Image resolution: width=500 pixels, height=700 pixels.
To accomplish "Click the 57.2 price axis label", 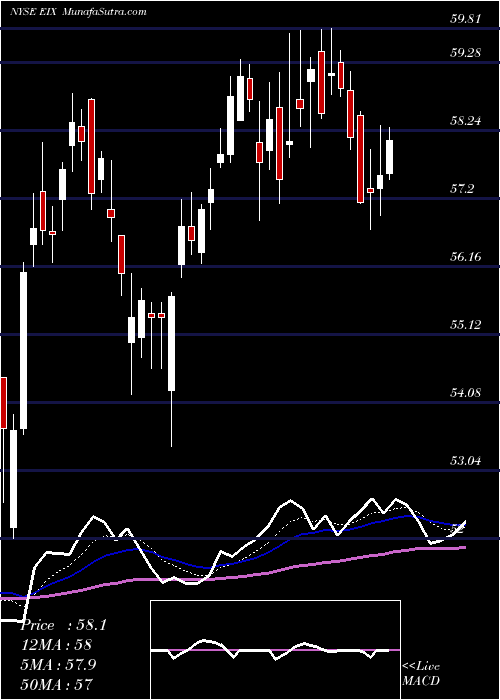I will coord(462,189).
